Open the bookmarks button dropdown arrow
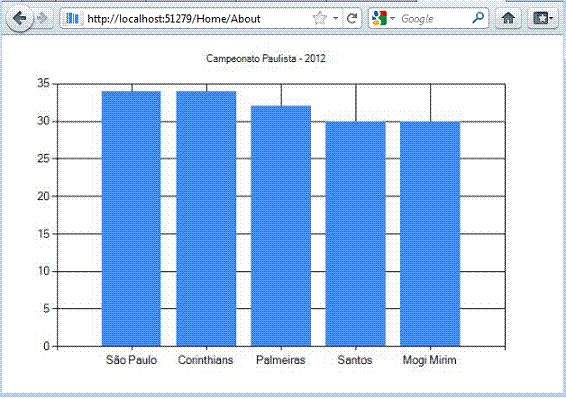Viewport: 566px width, 398px height. coord(551,18)
